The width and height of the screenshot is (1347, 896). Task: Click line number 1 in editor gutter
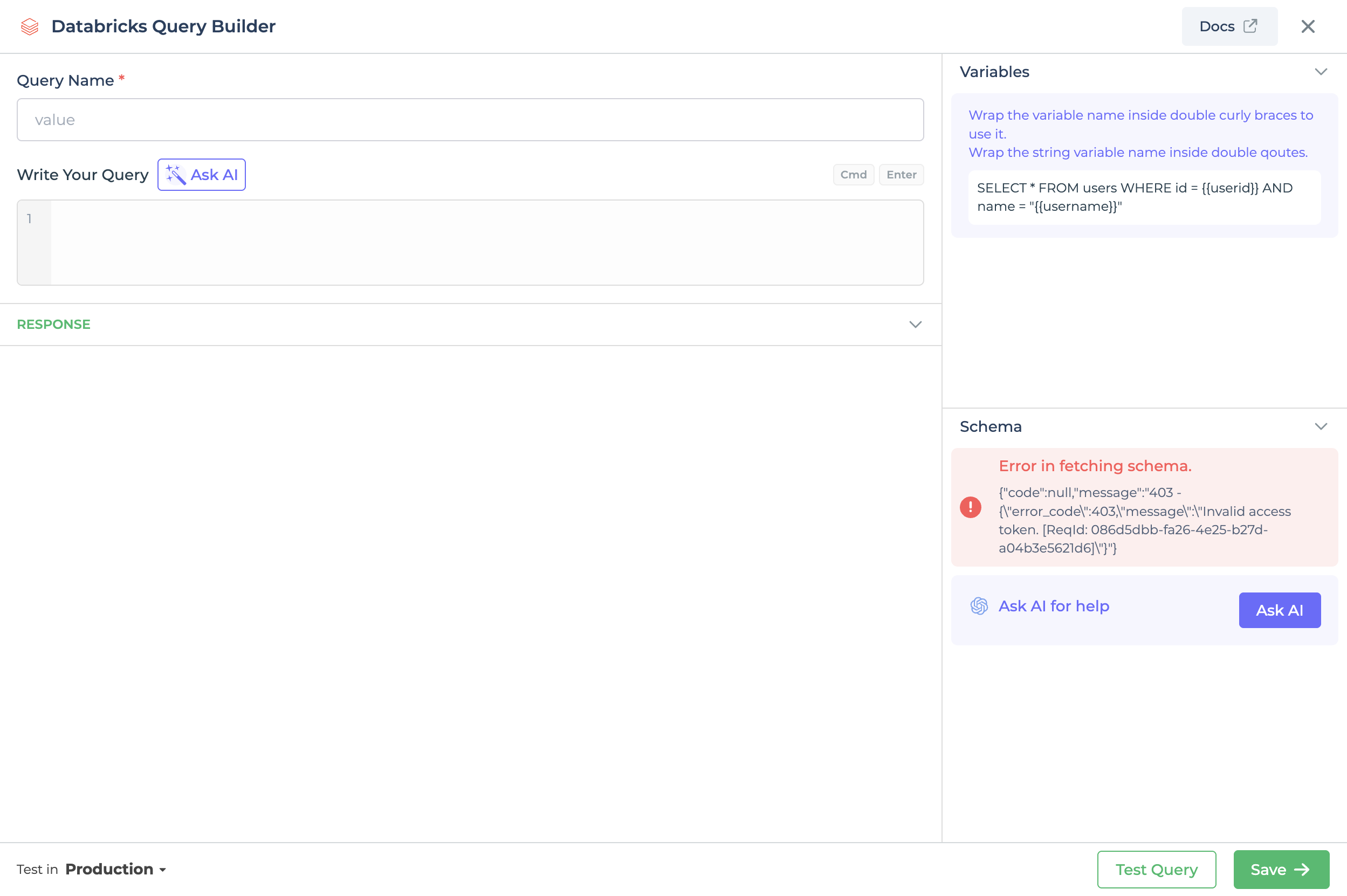coord(29,218)
